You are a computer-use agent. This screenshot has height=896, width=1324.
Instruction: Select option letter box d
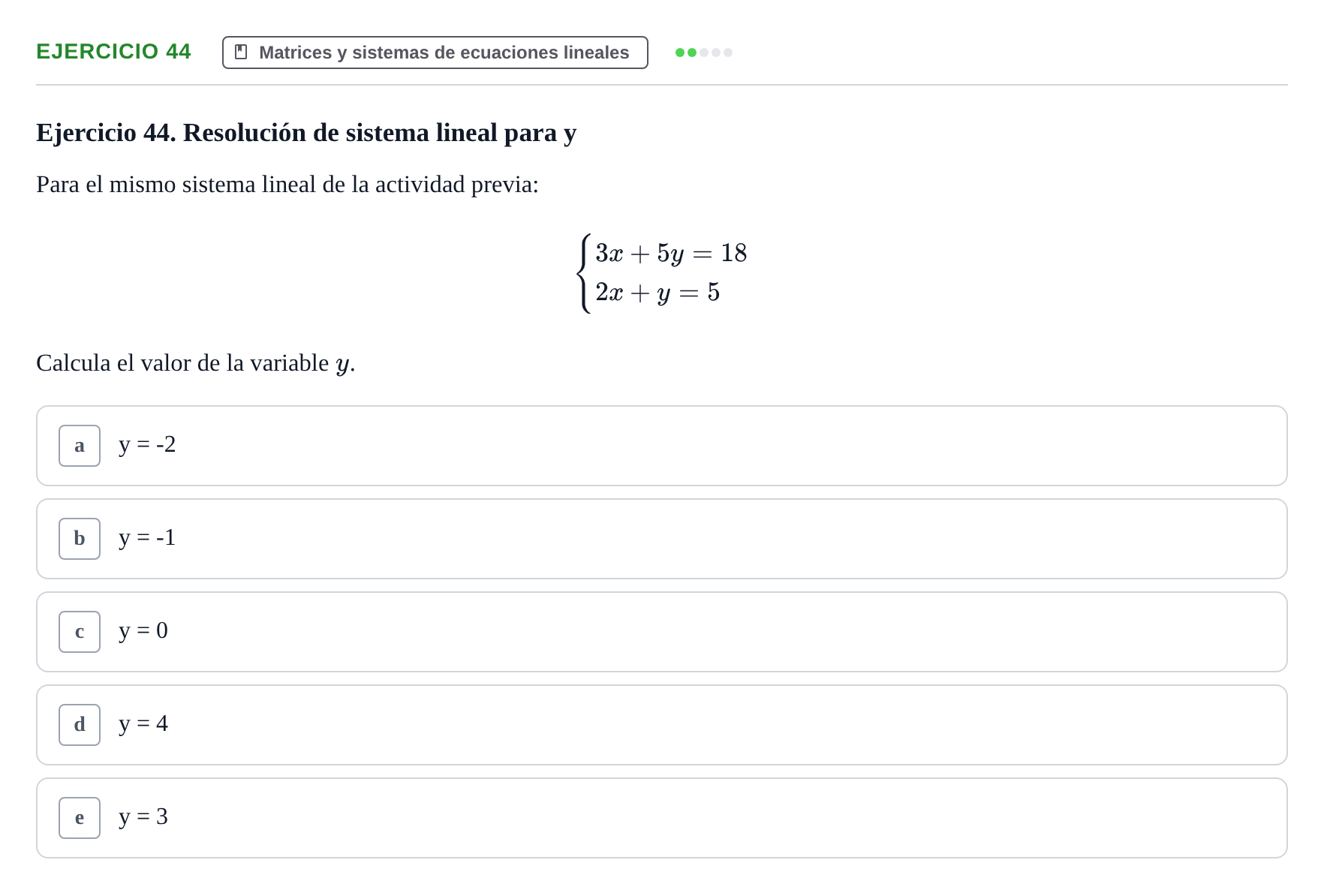(x=80, y=725)
